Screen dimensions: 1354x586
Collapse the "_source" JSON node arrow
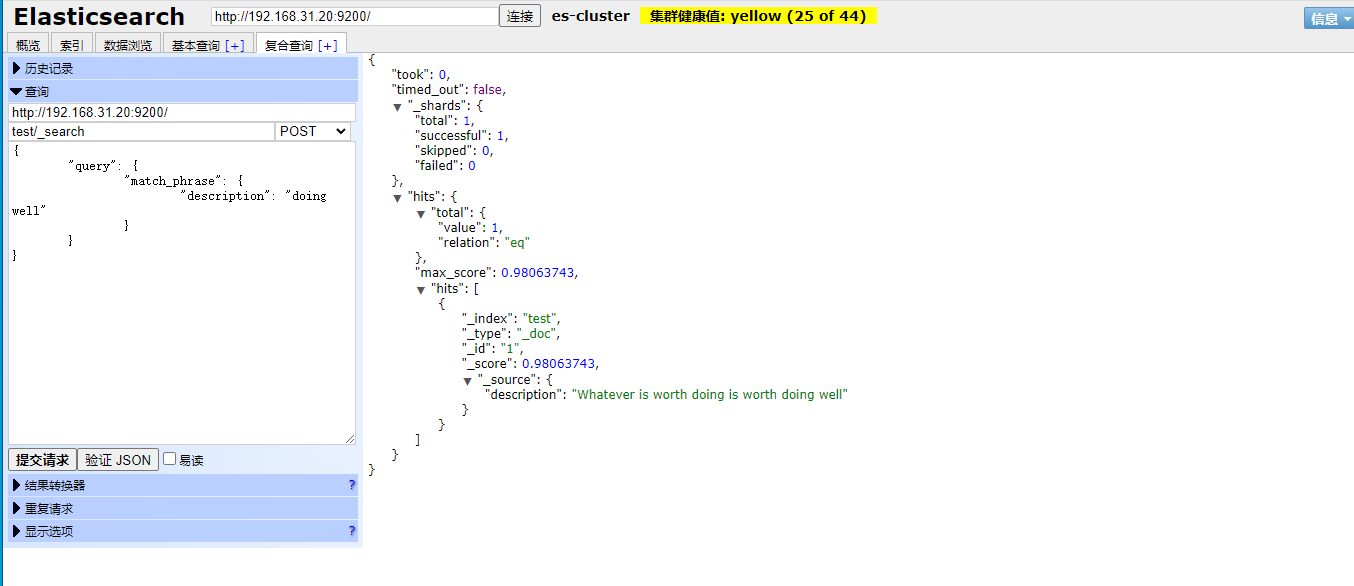point(468,381)
